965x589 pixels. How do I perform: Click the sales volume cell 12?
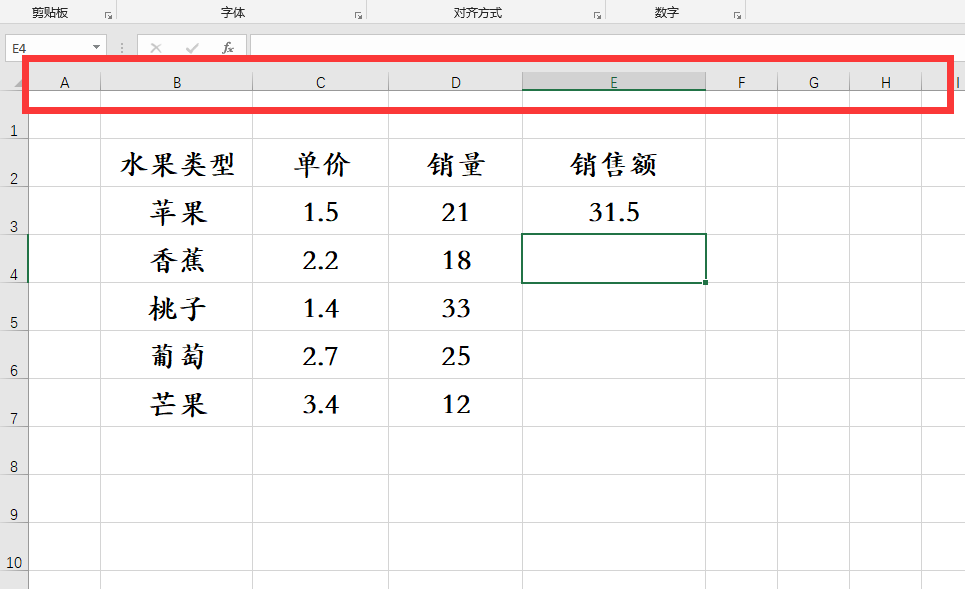455,403
